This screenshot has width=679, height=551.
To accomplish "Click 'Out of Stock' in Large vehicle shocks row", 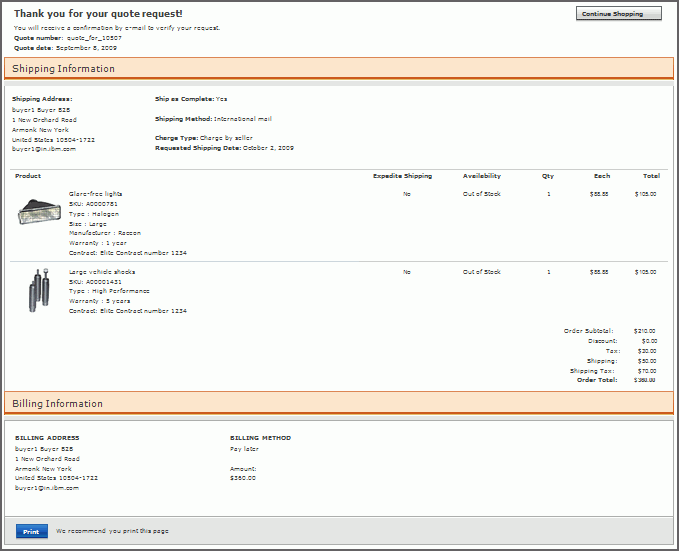I will point(482,272).
